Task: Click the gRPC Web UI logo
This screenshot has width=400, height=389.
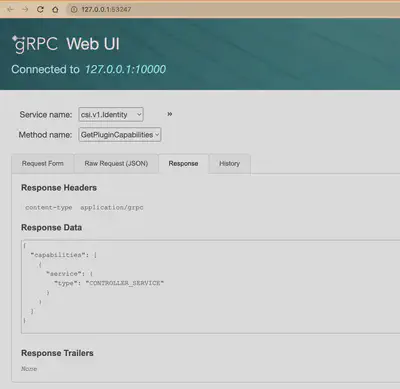Action: 66,44
